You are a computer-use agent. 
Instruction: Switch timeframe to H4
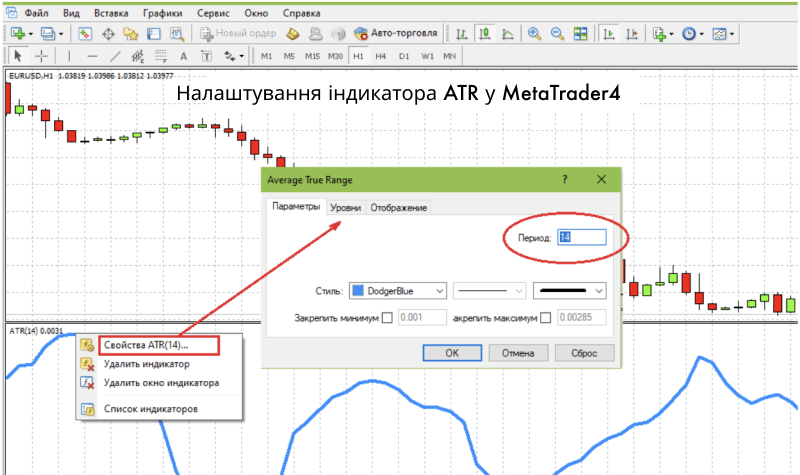381,56
